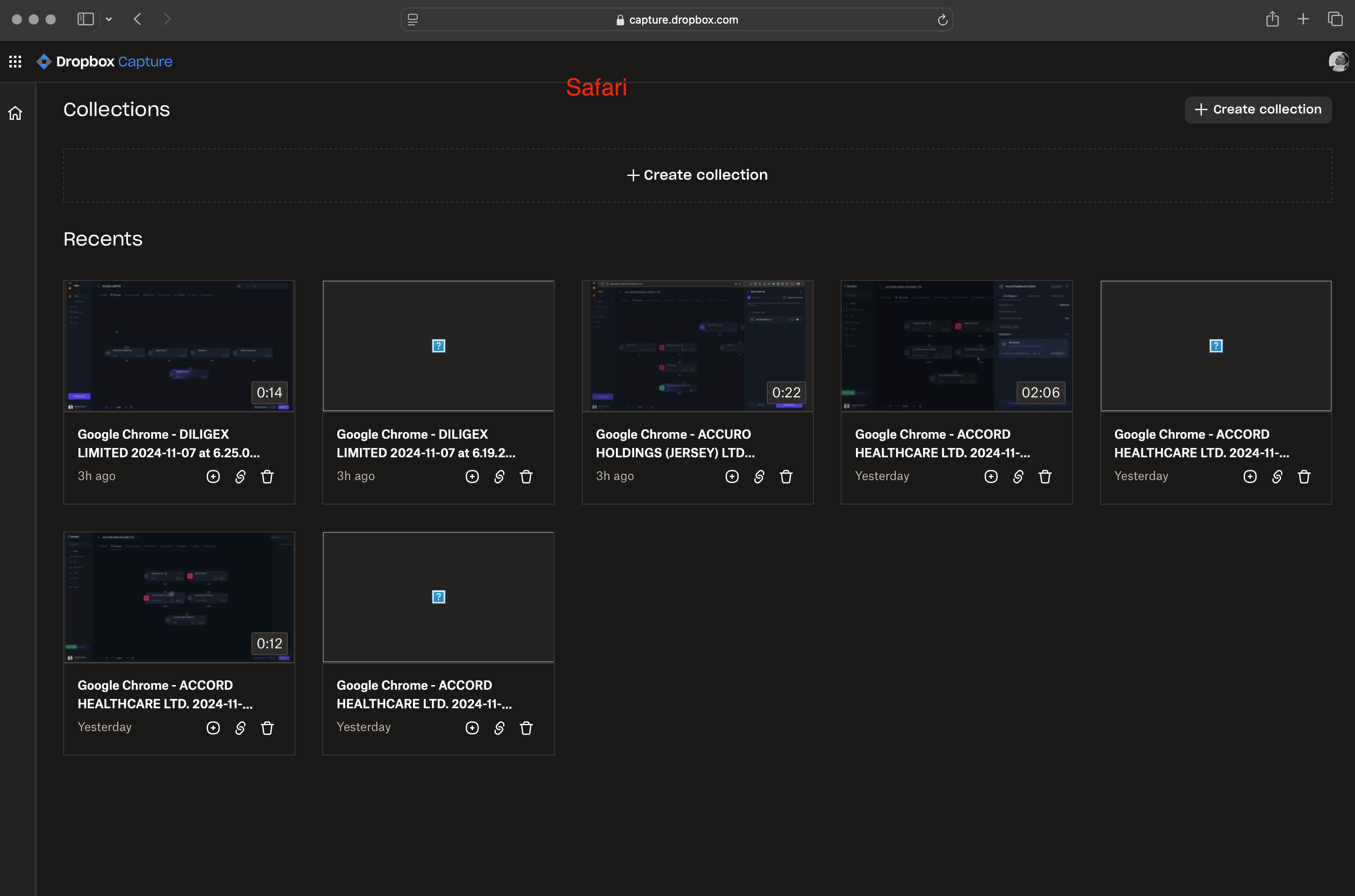Copy link for the 0:12 ACCORD capture
The image size is (1355, 896).
[240, 728]
